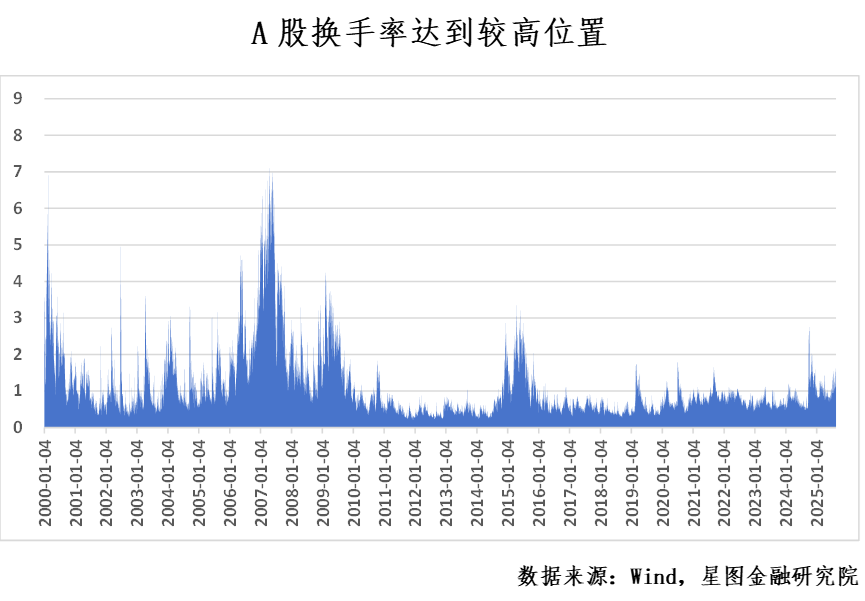Click the mid-2002 spike near 5

coord(121,249)
